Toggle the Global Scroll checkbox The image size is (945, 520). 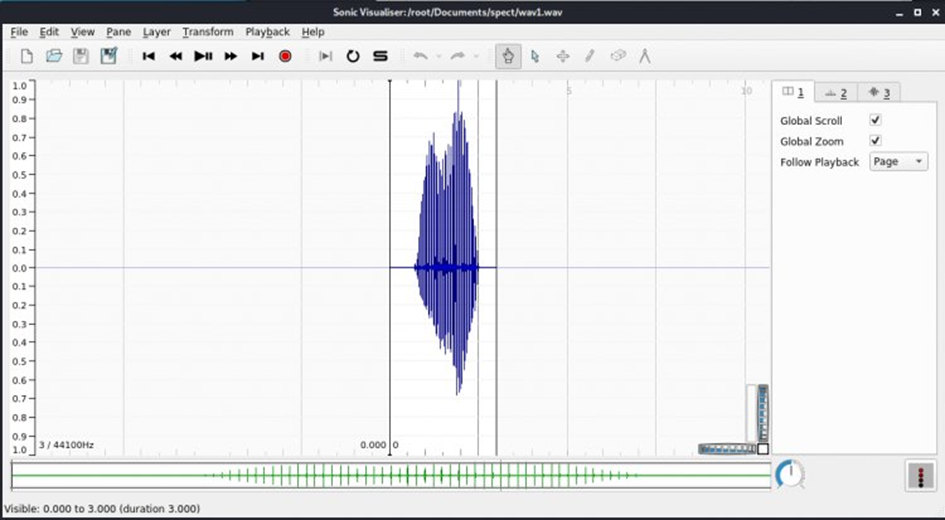pyautogui.click(x=875, y=120)
